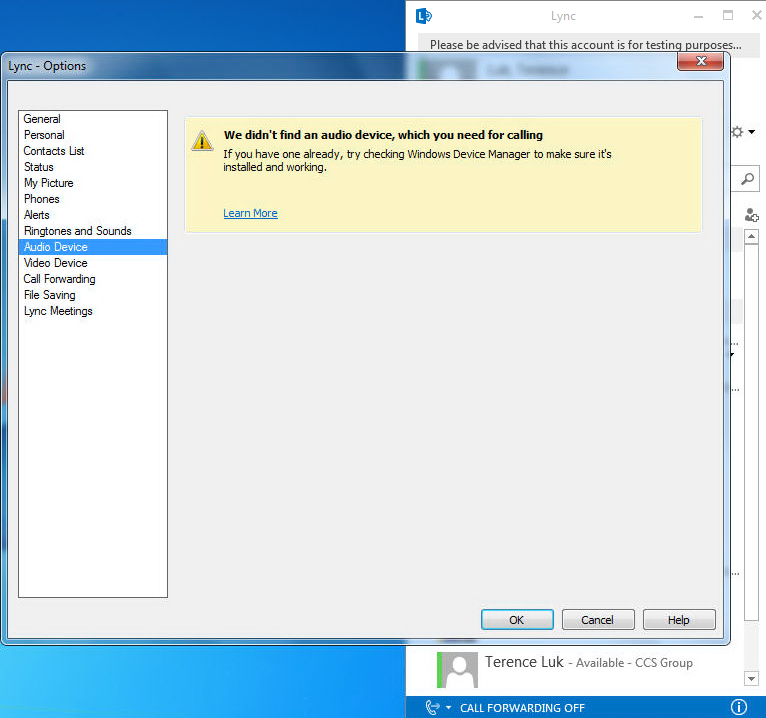This screenshot has height=718, width=766.
Task: Click the add a contact icon
Action: tap(751, 215)
